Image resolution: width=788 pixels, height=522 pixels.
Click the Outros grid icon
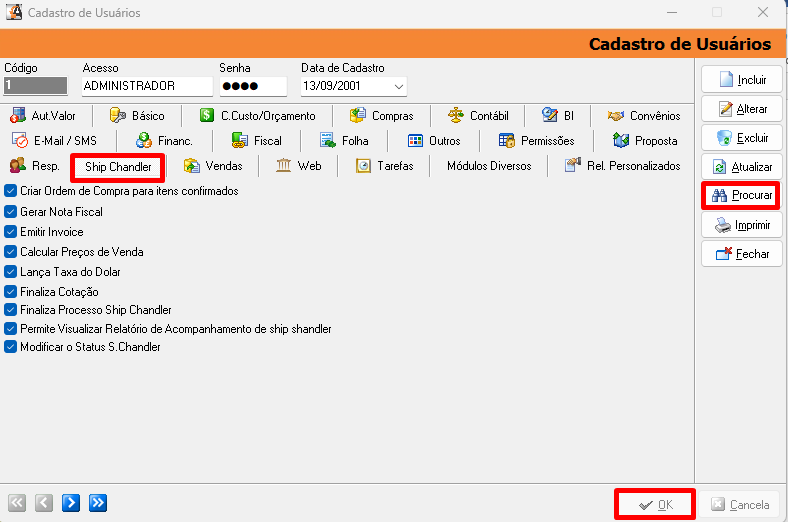click(415, 141)
